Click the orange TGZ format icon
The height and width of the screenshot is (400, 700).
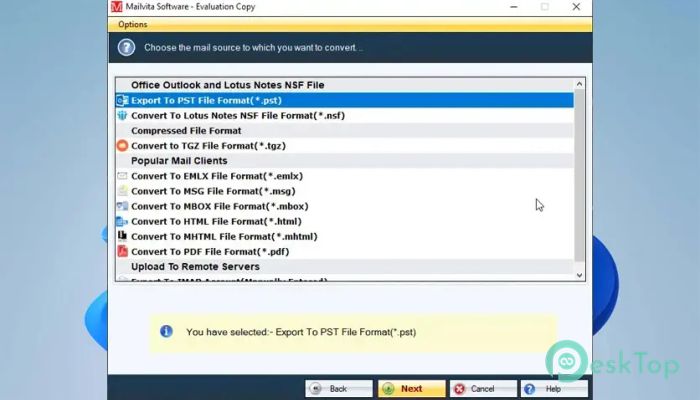click(122, 146)
